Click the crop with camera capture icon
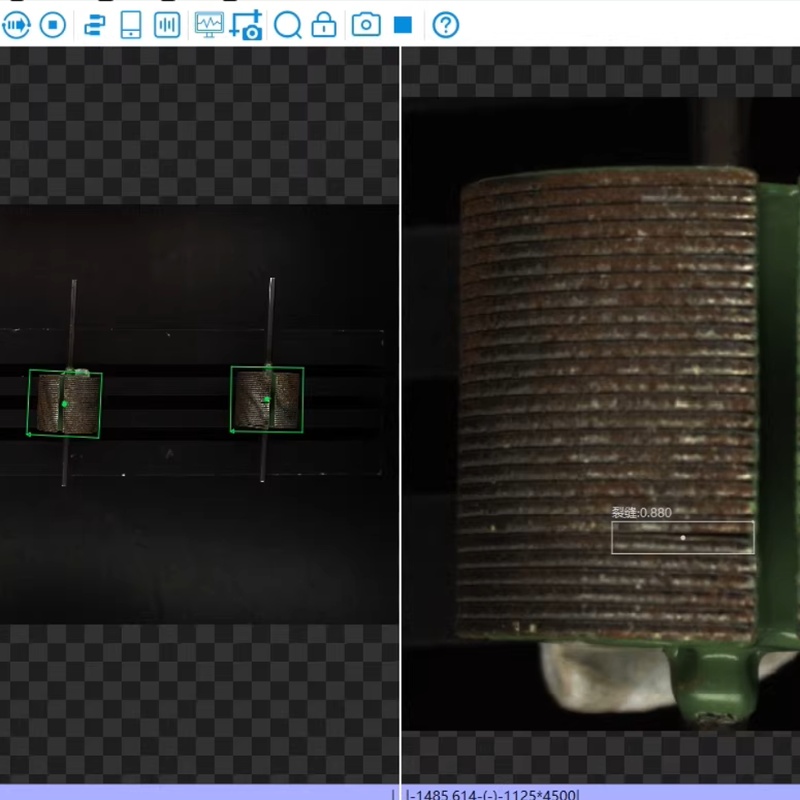The image size is (800, 800). click(x=246, y=24)
